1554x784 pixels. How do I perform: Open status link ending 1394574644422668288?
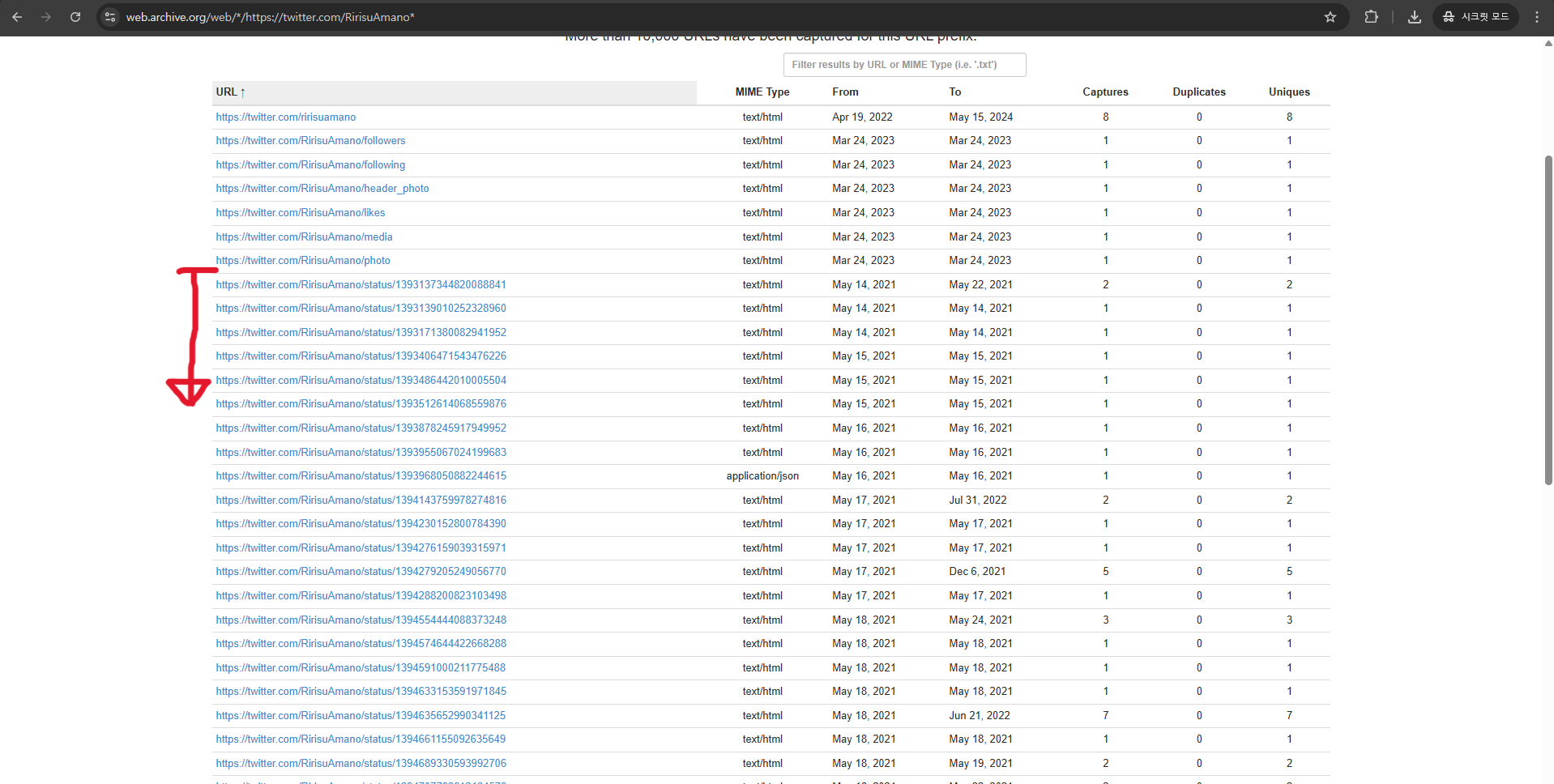coord(361,644)
